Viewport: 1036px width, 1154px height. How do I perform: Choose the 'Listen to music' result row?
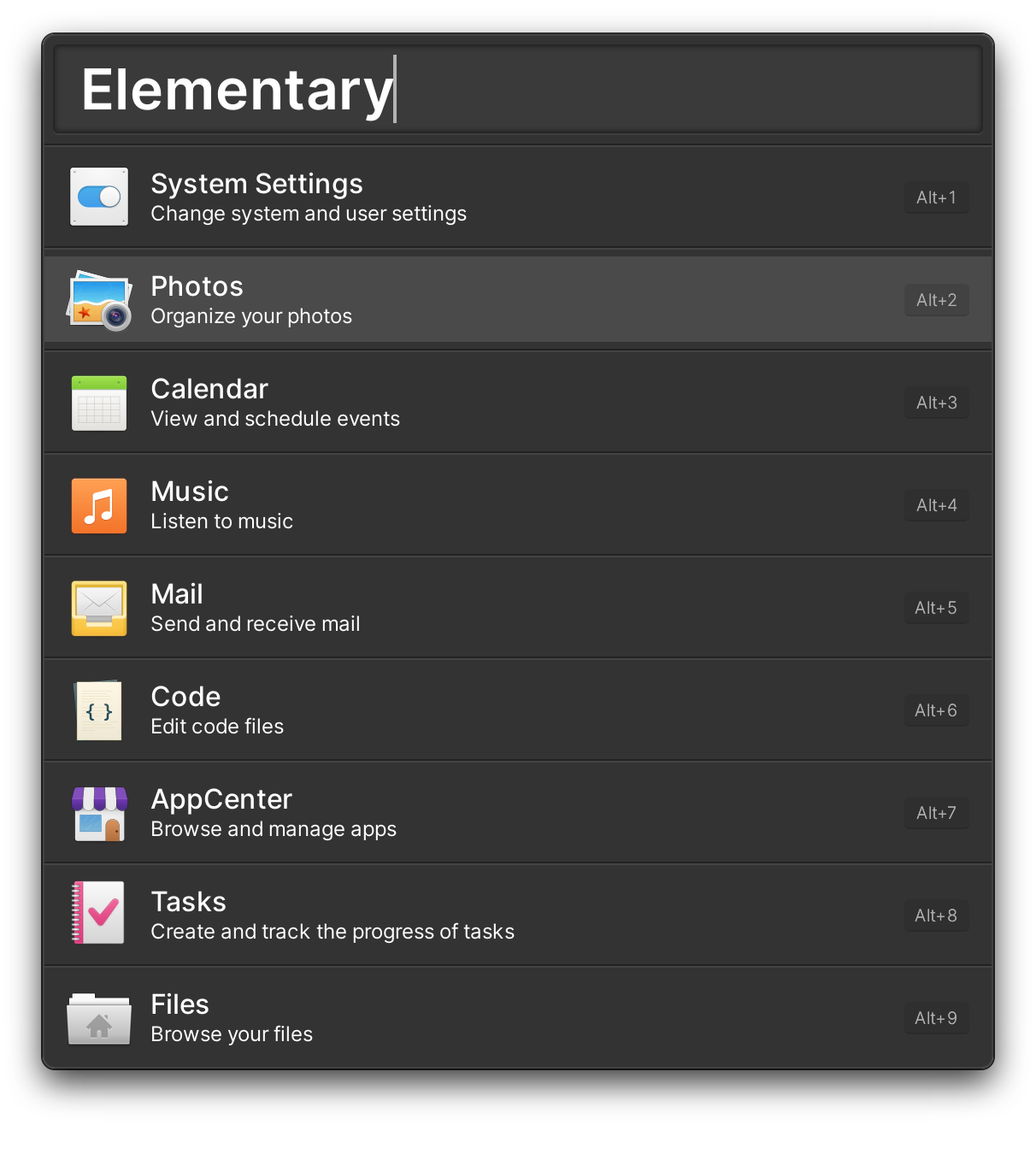click(x=518, y=505)
